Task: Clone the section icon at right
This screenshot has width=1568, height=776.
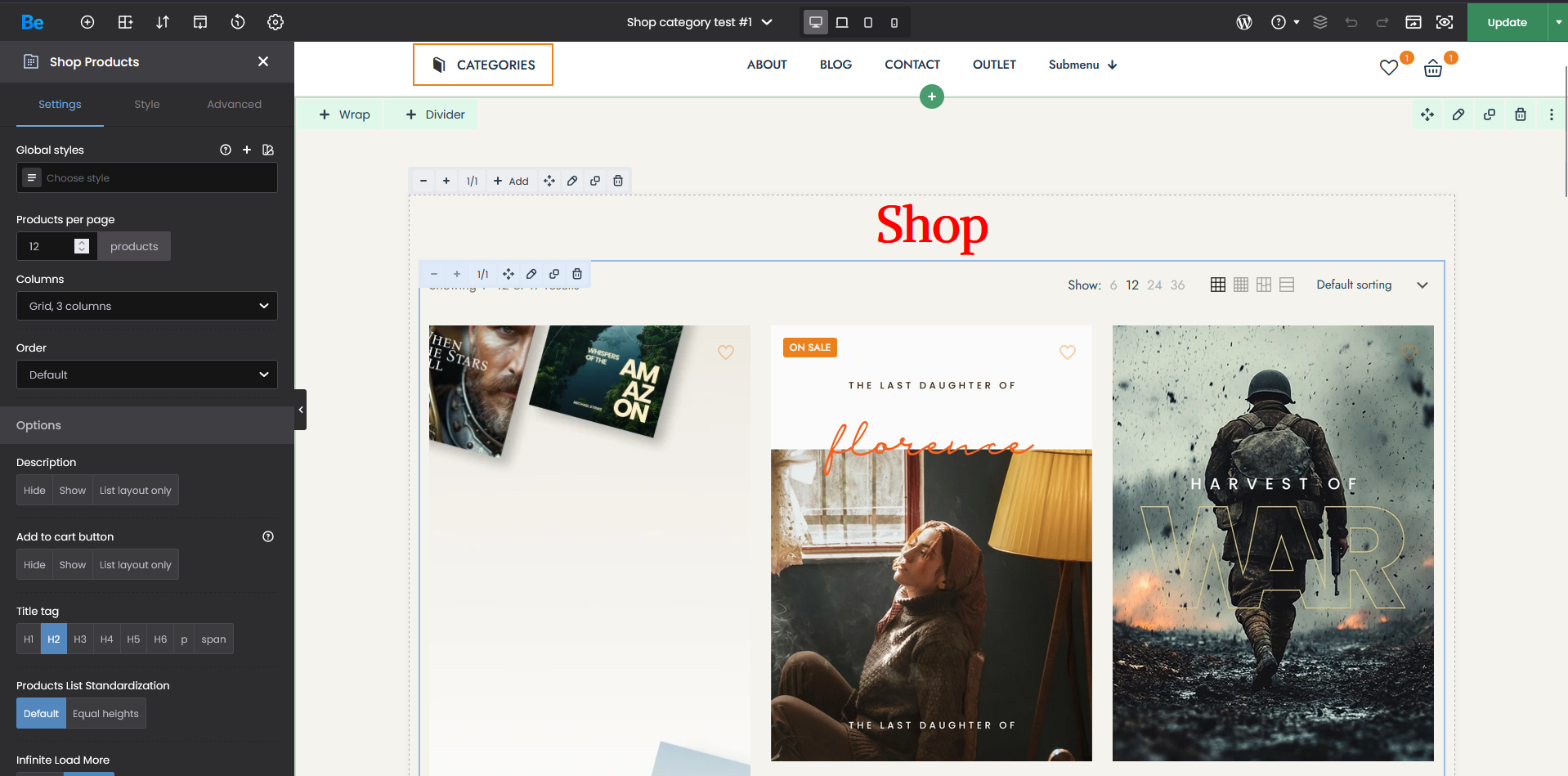Action: (x=1490, y=114)
